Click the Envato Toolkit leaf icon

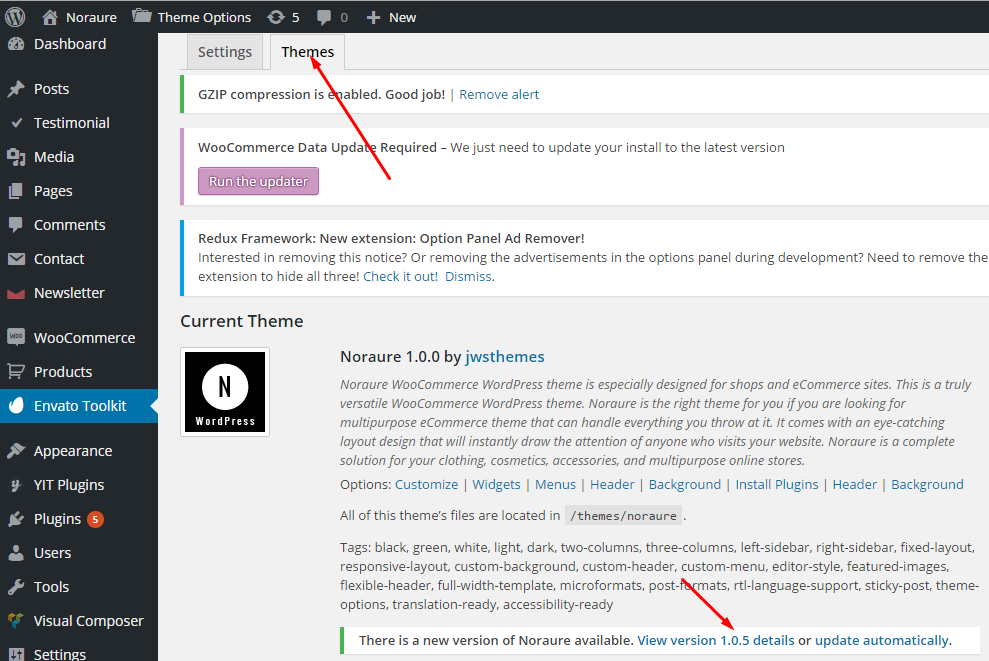[x=16, y=405]
